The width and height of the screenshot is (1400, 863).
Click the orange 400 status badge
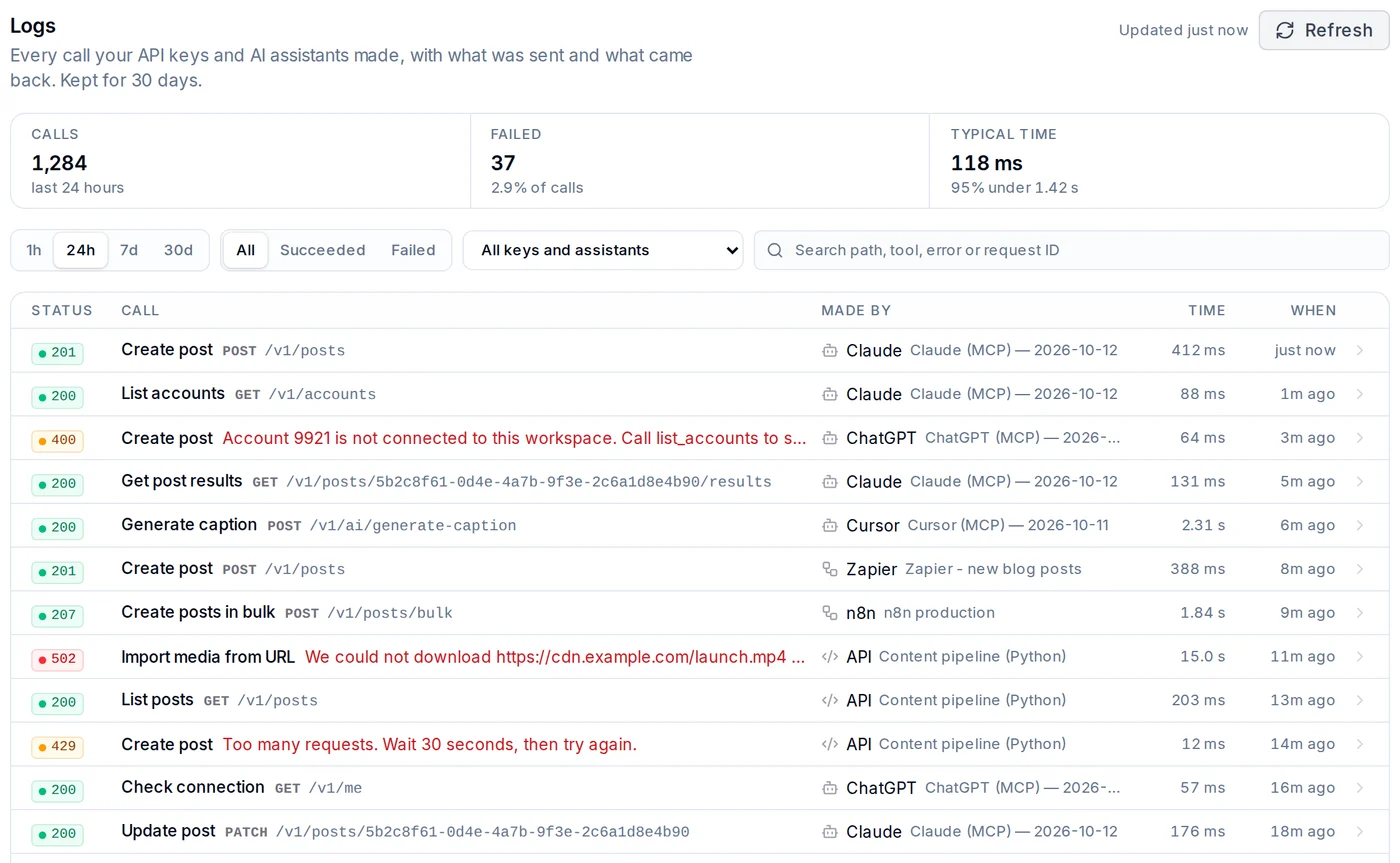57,440
